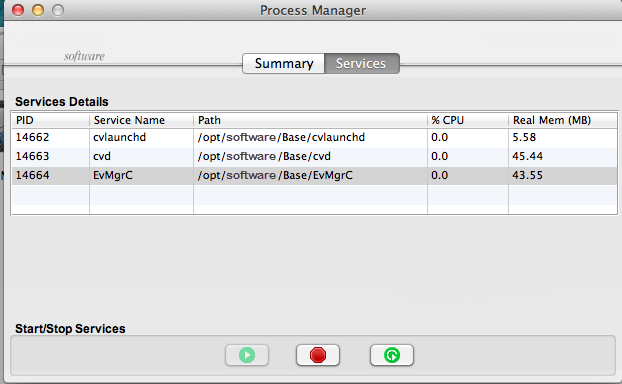Select the EvMgrC service name cell

click(x=142, y=175)
